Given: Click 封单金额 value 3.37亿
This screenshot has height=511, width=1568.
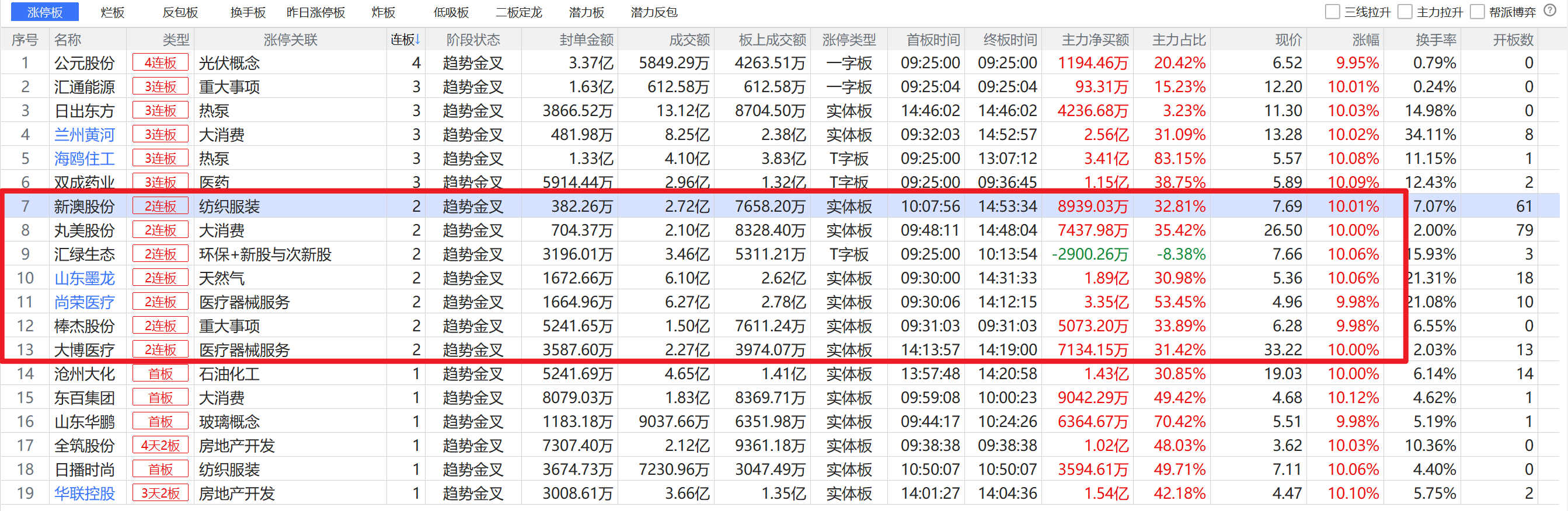Looking at the screenshot, I should [x=591, y=62].
